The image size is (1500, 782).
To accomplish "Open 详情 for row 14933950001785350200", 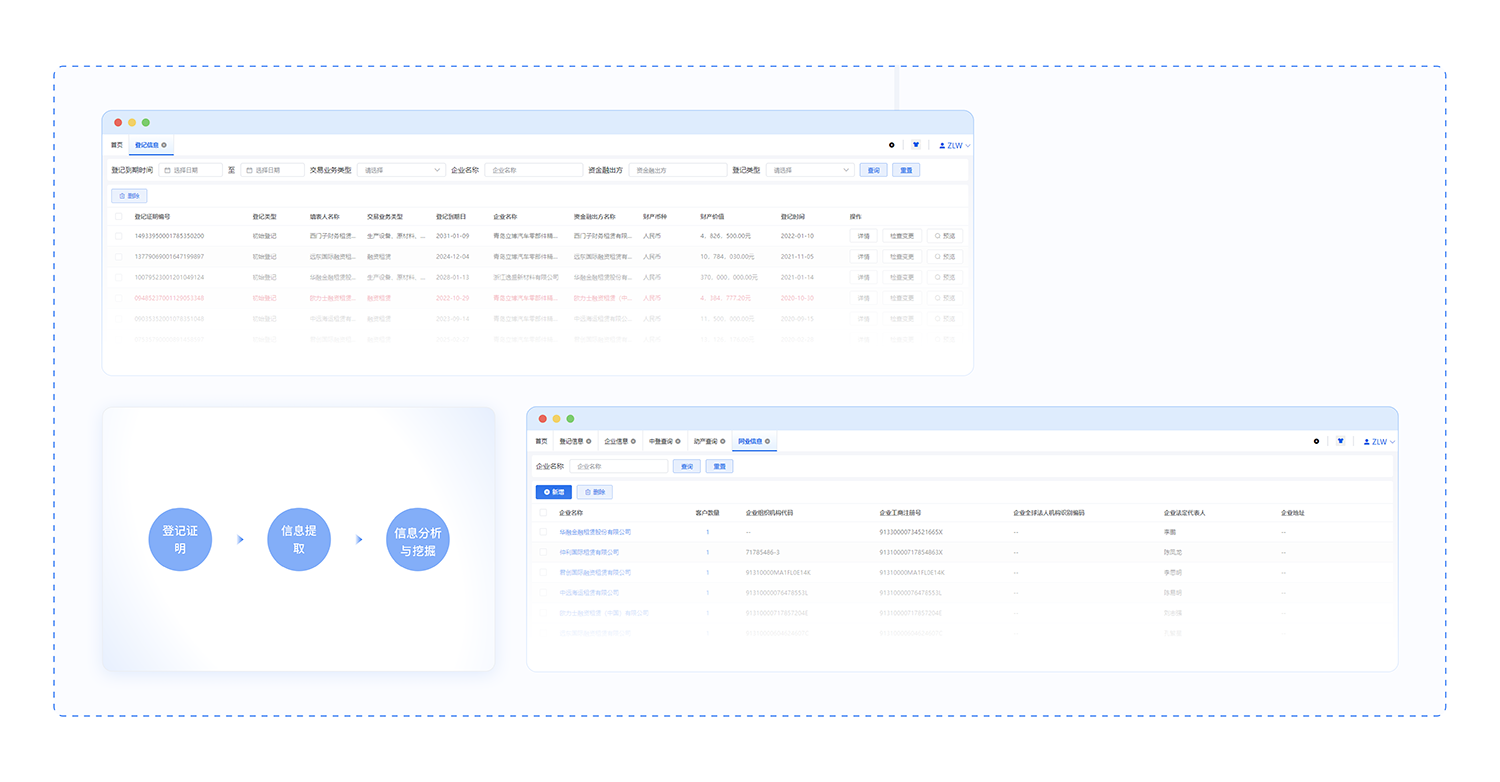I will click(863, 236).
